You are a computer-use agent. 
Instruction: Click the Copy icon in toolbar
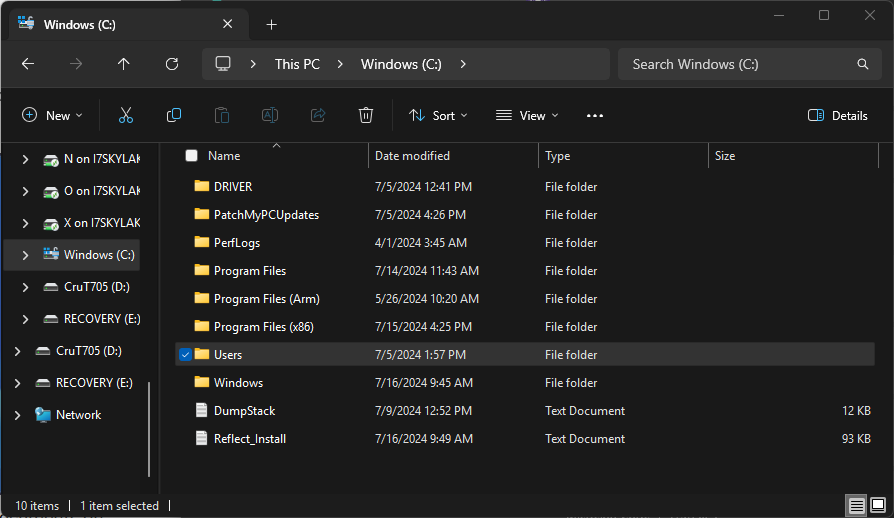pyautogui.click(x=174, y=116)
